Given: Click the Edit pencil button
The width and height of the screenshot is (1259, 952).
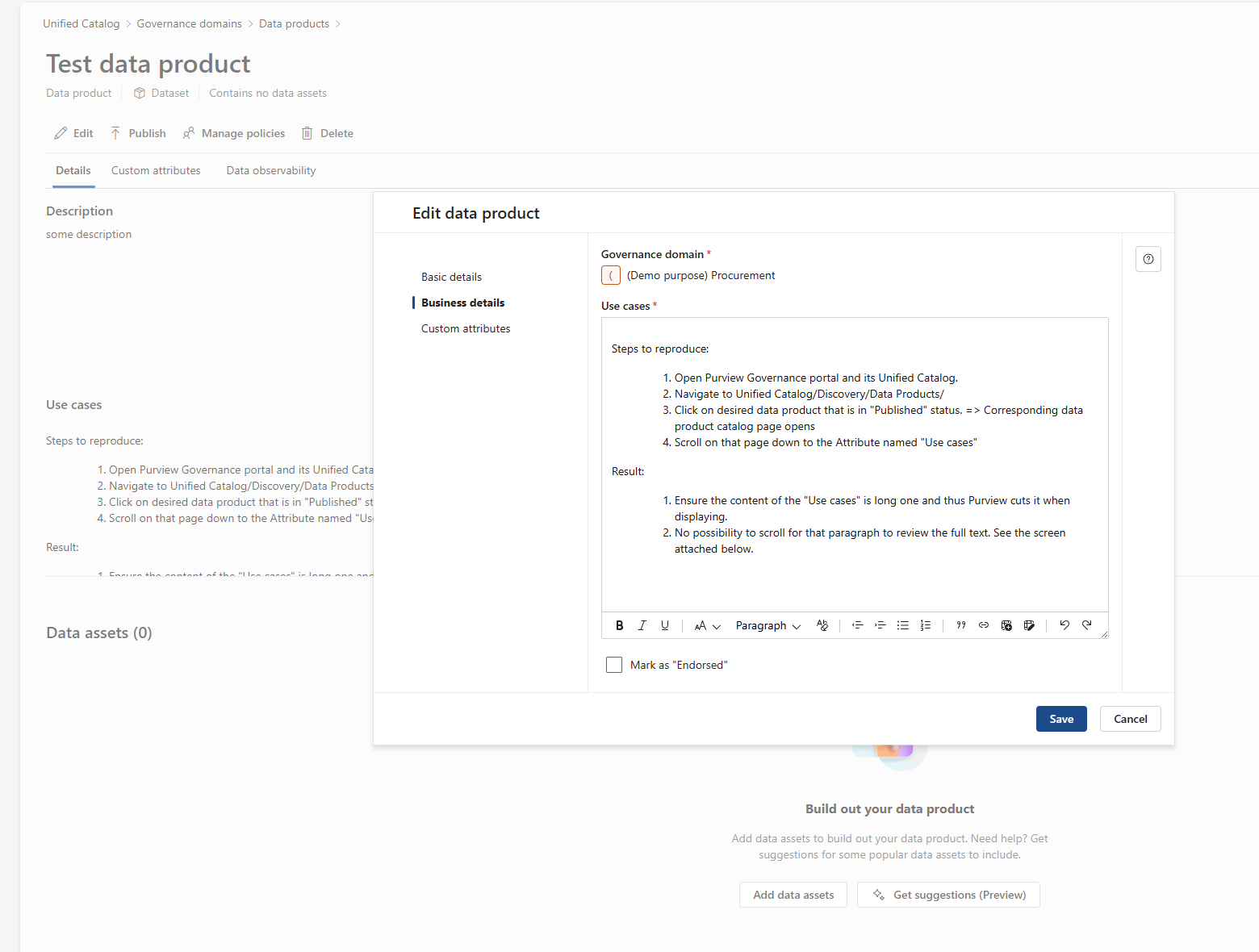Looking at the screenshot, I should 73,133.
